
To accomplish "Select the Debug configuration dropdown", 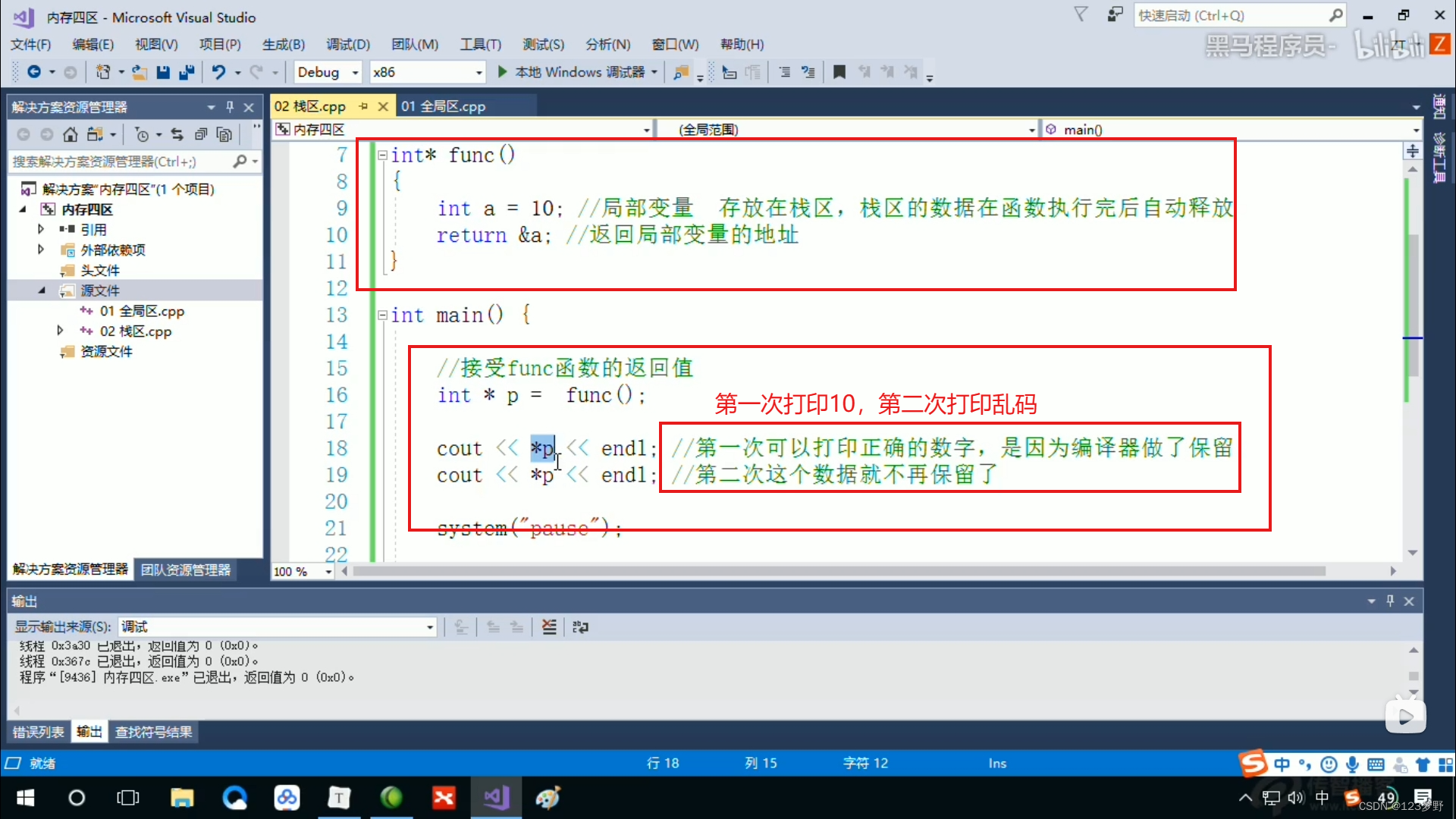I will click(326, 71).
